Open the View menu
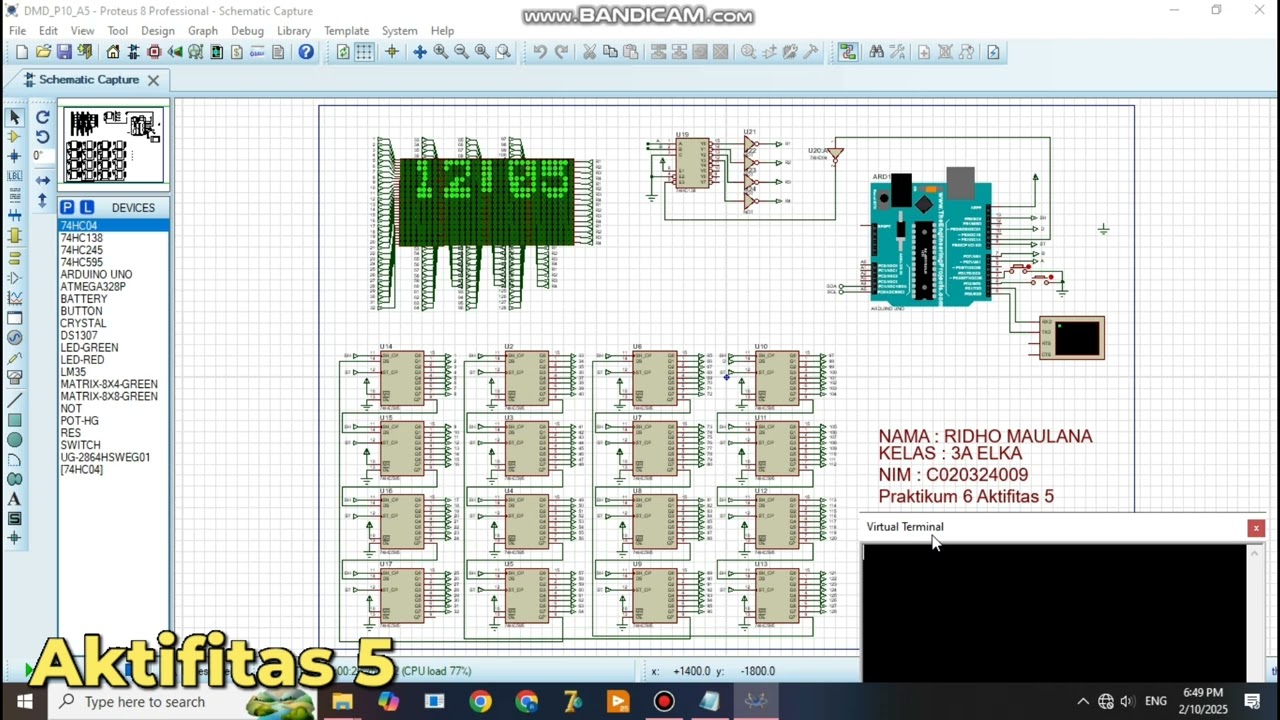 [82, 31]
